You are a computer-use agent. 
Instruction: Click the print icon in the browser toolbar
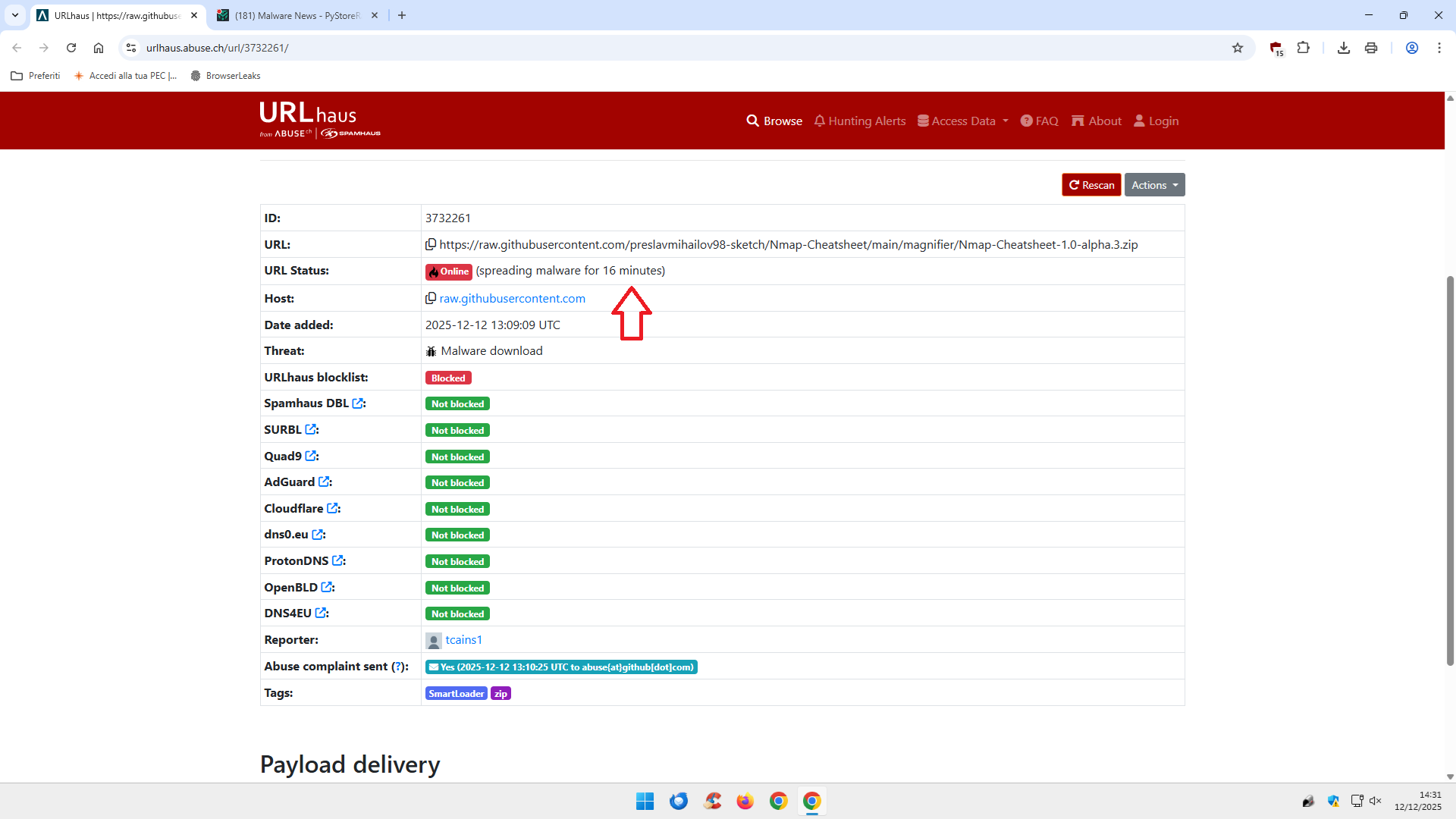tap(1371, 48)
